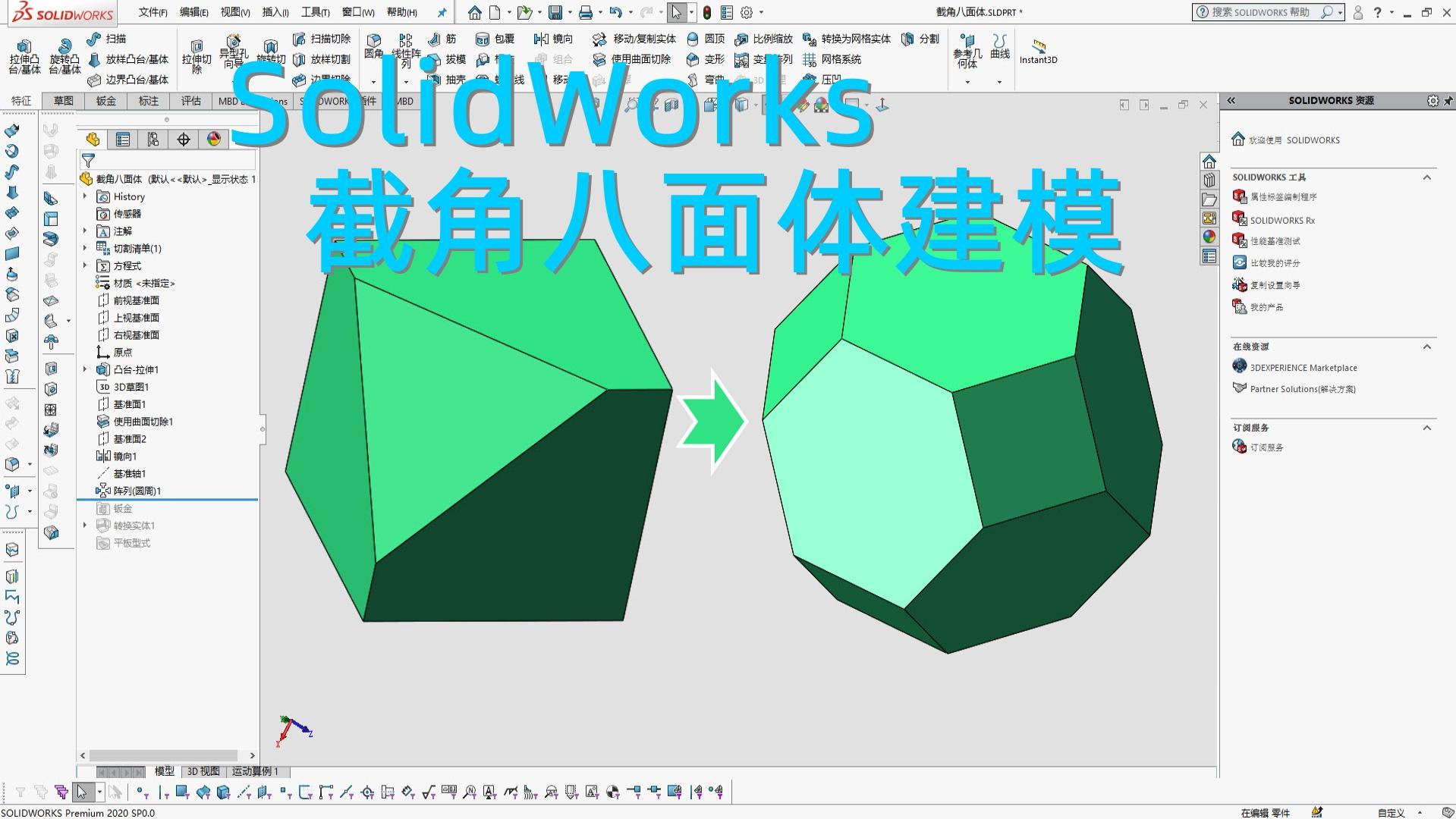Click the feature tree filter icon
This screenshot has width=1456, height=819.
[88, 160]
